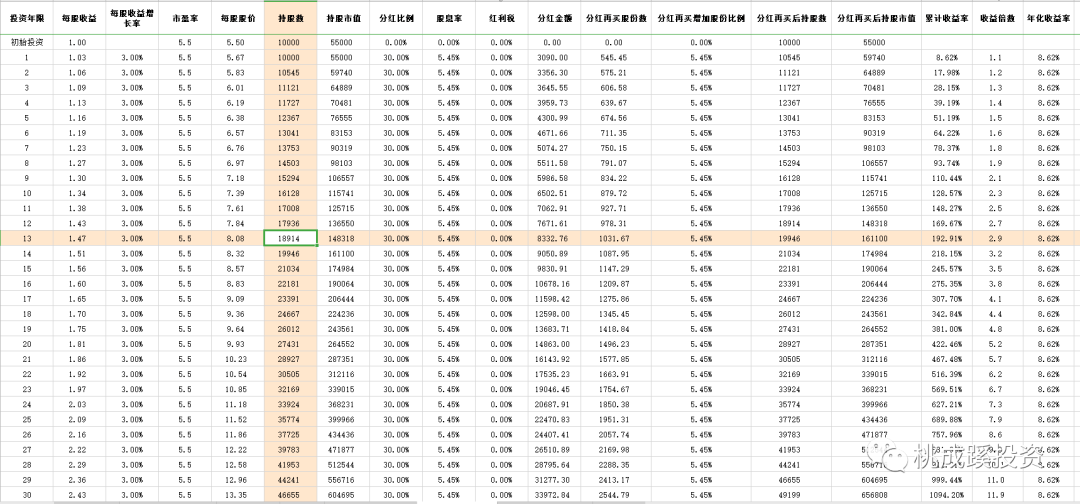
Task: Click the 每股股价 cell showing 12.58
Action: click(x=237, y=465)
